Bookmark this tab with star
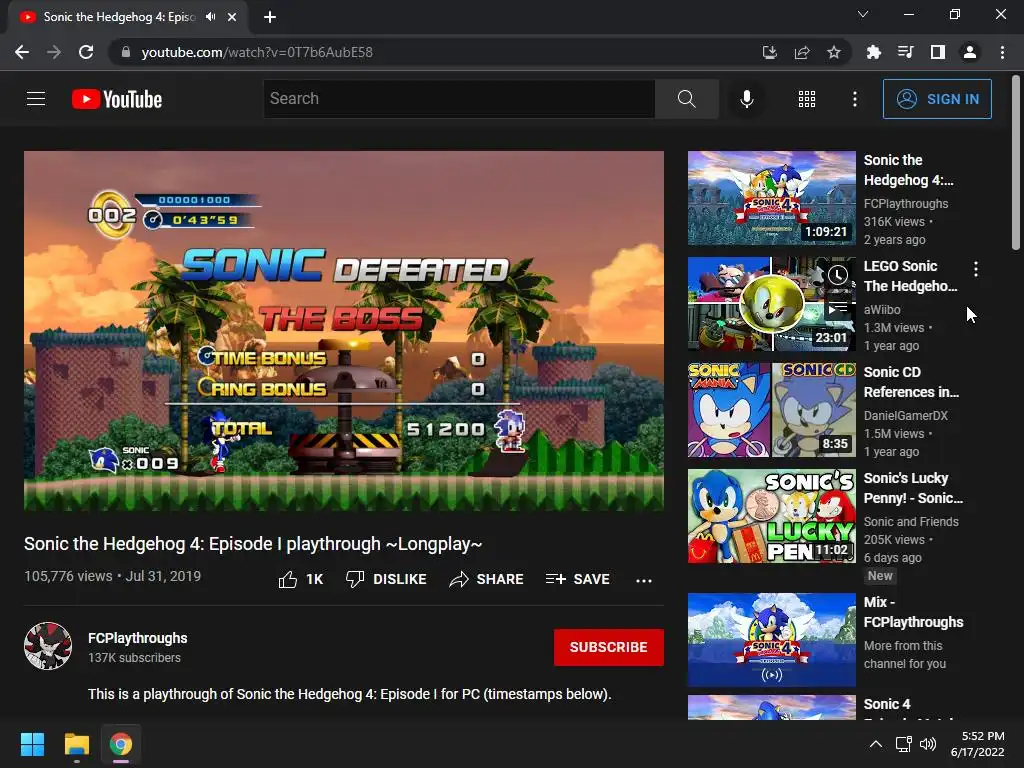Viewport: 1024px width, 768px height. pyautogui.click(x=833, y=52)
